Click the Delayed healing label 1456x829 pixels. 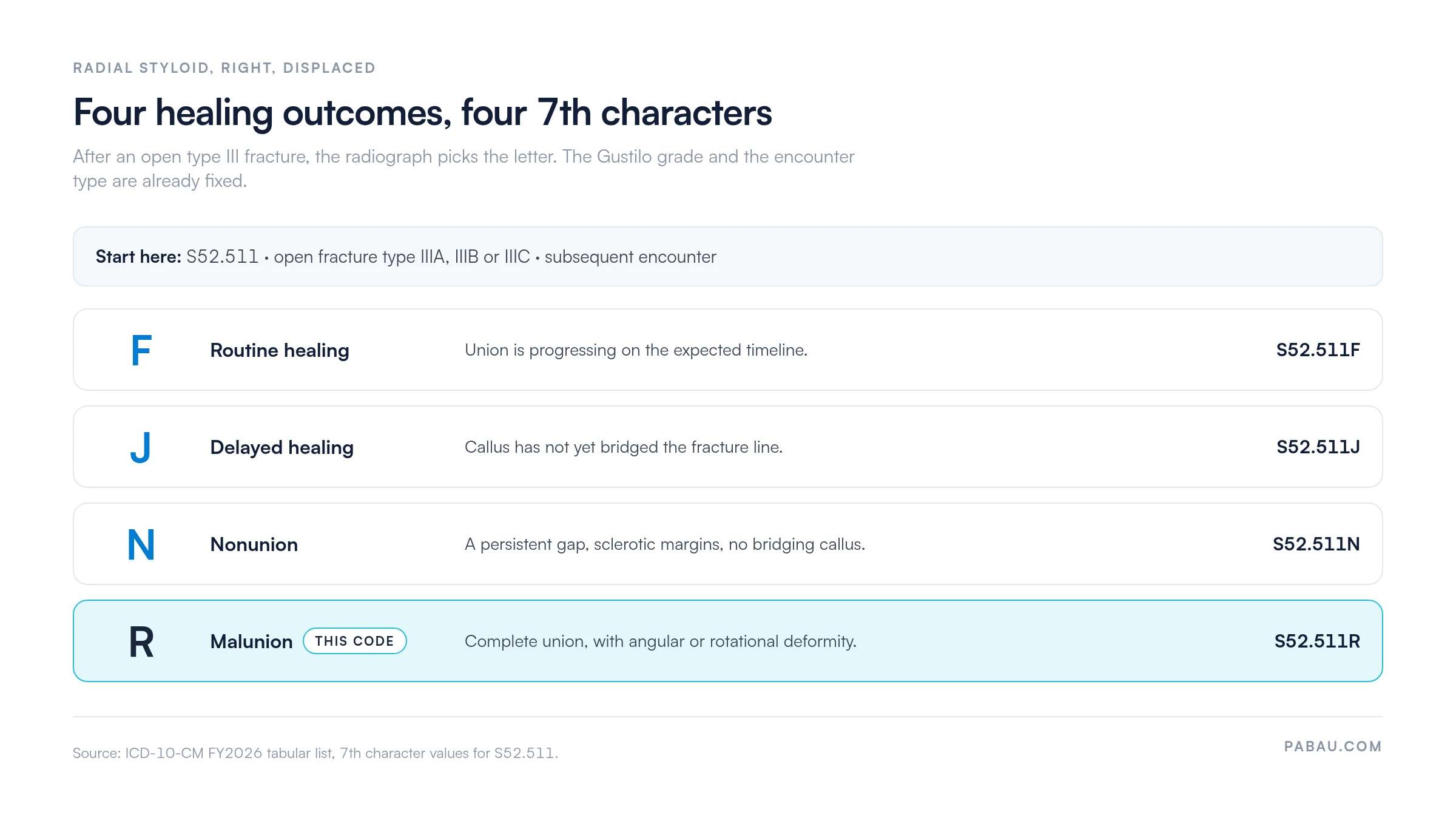(x=281, y=447)
